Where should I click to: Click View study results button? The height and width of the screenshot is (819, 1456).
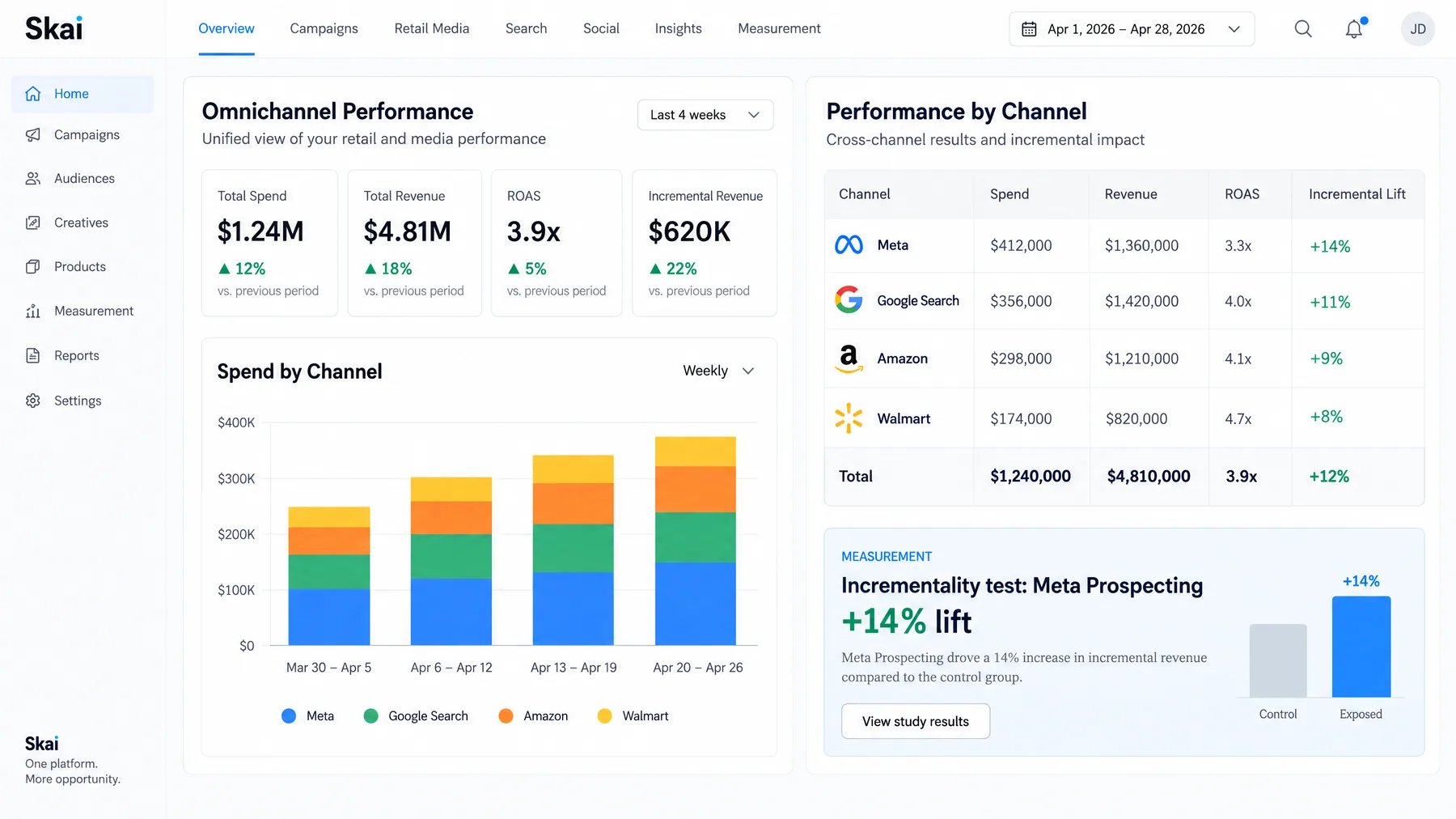coord(916,721)
